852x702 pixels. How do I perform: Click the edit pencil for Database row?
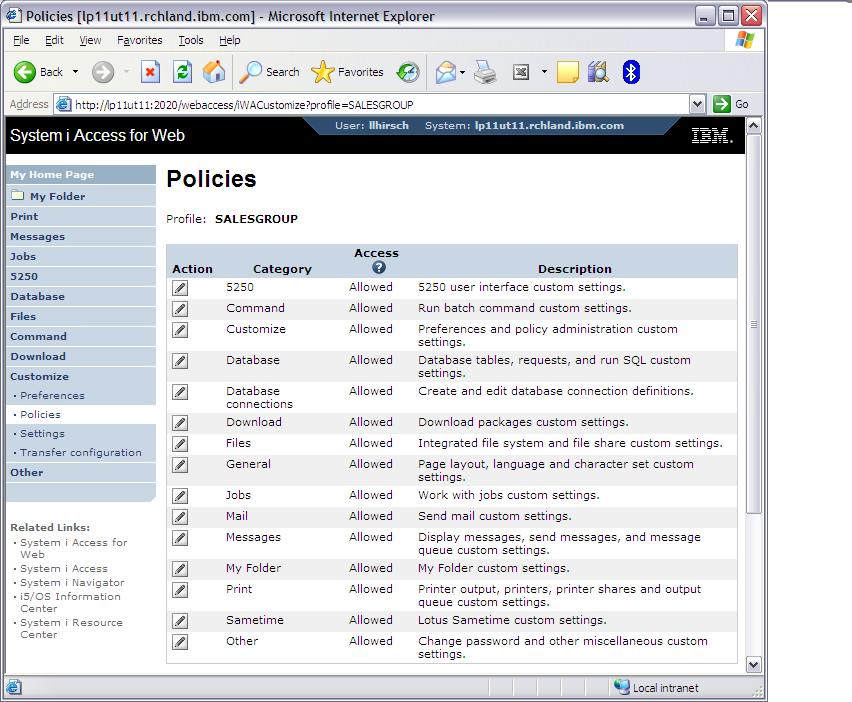click(x=180, y=361)
